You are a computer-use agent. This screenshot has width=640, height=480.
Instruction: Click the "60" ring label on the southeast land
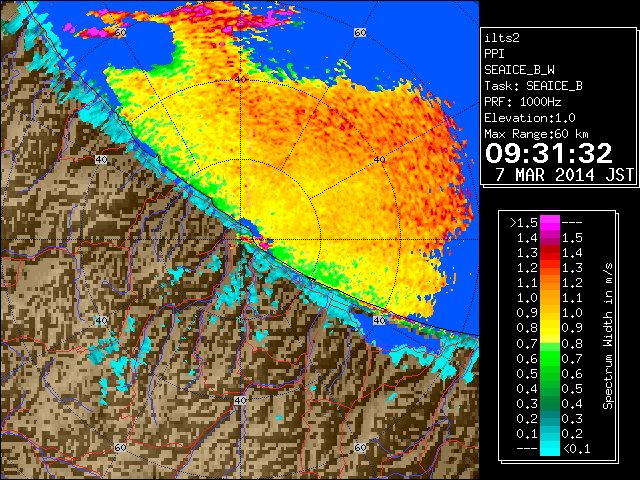coord(360,447)
